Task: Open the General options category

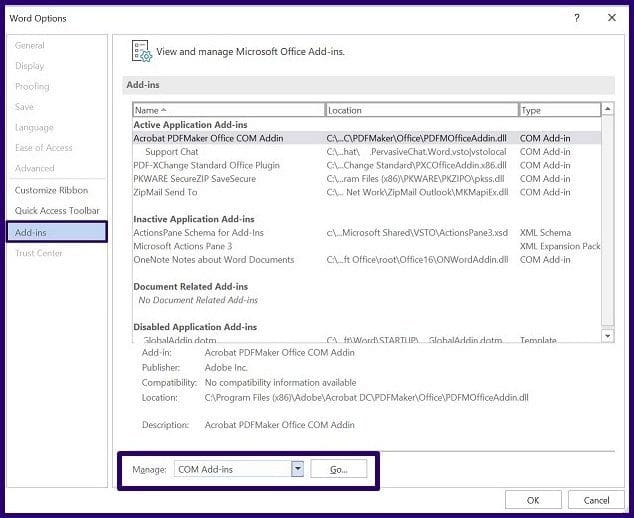Action: (x=30, y=45)
